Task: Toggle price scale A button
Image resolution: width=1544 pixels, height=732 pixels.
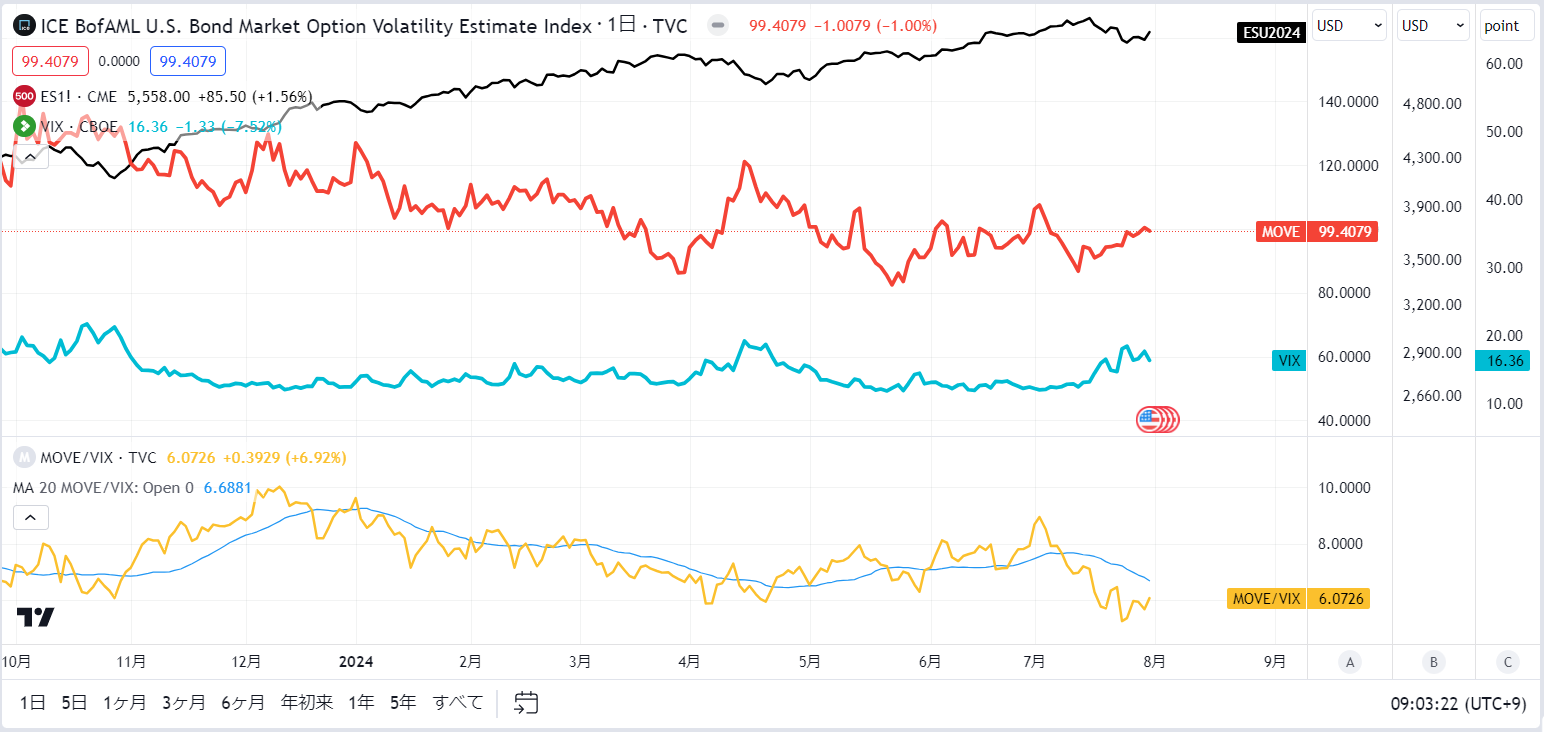Action: click(x=1350, y=661)
